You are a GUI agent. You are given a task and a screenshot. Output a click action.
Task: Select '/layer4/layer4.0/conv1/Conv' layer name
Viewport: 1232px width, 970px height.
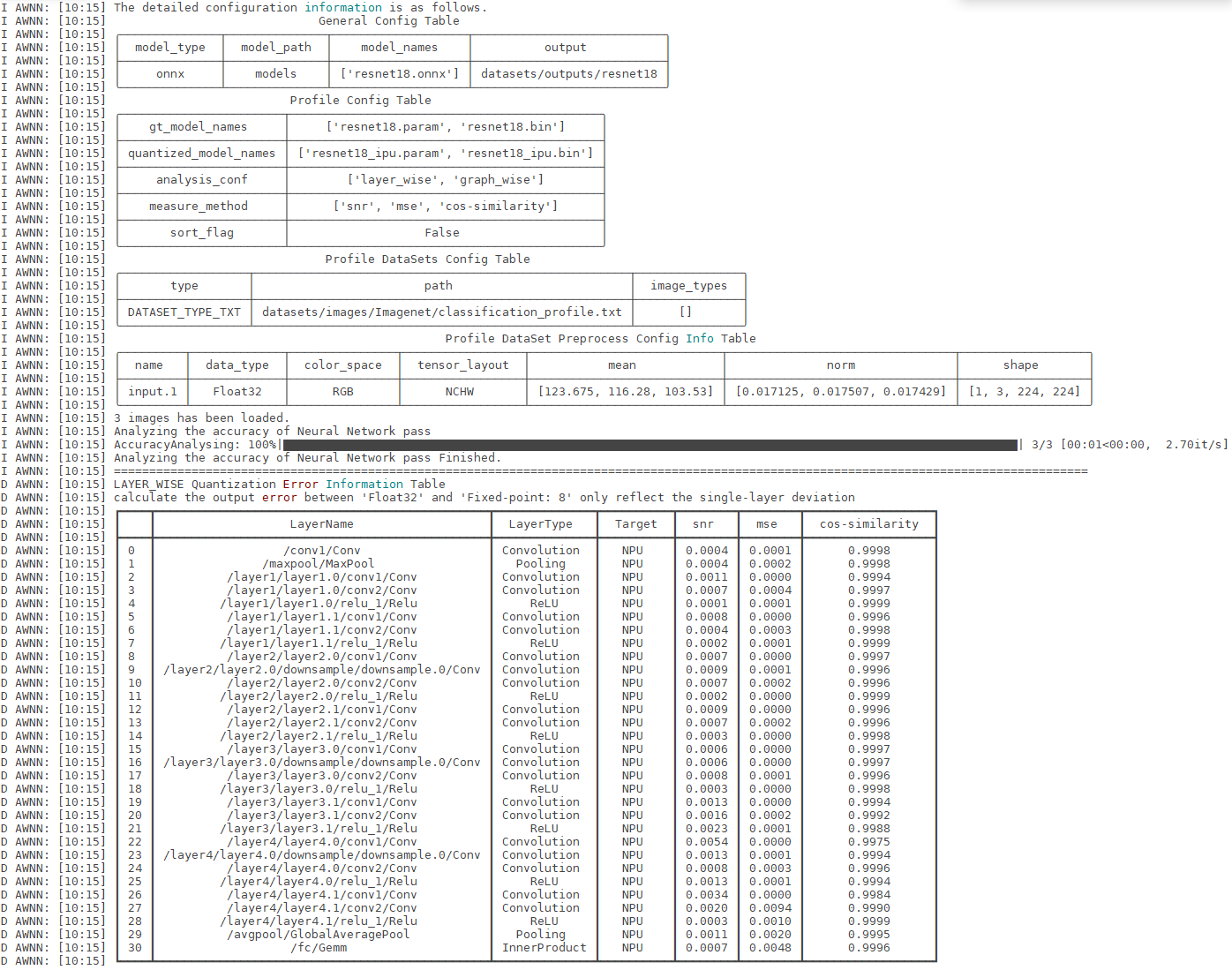pyautogui.click(x=322, y=842)
